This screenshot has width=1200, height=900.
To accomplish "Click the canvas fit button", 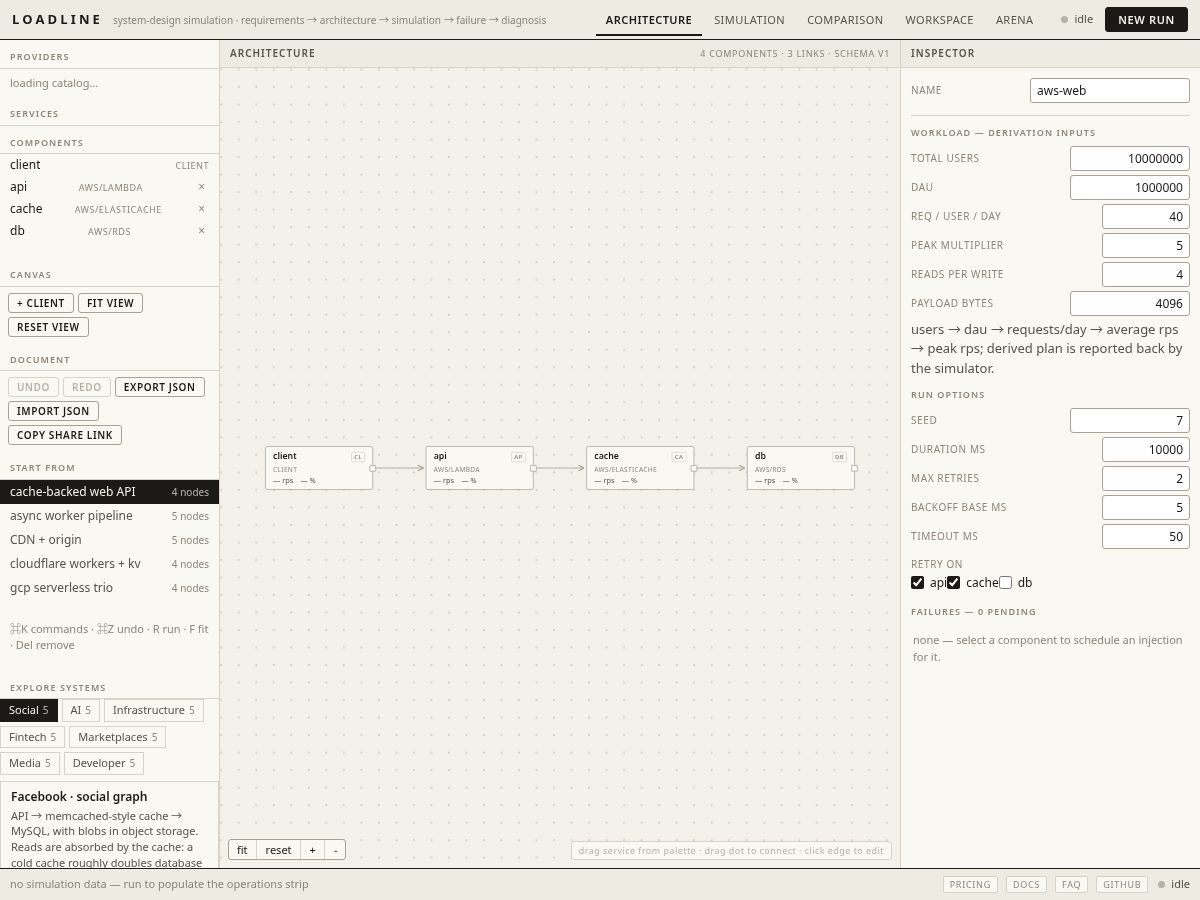I will (242, 850).
